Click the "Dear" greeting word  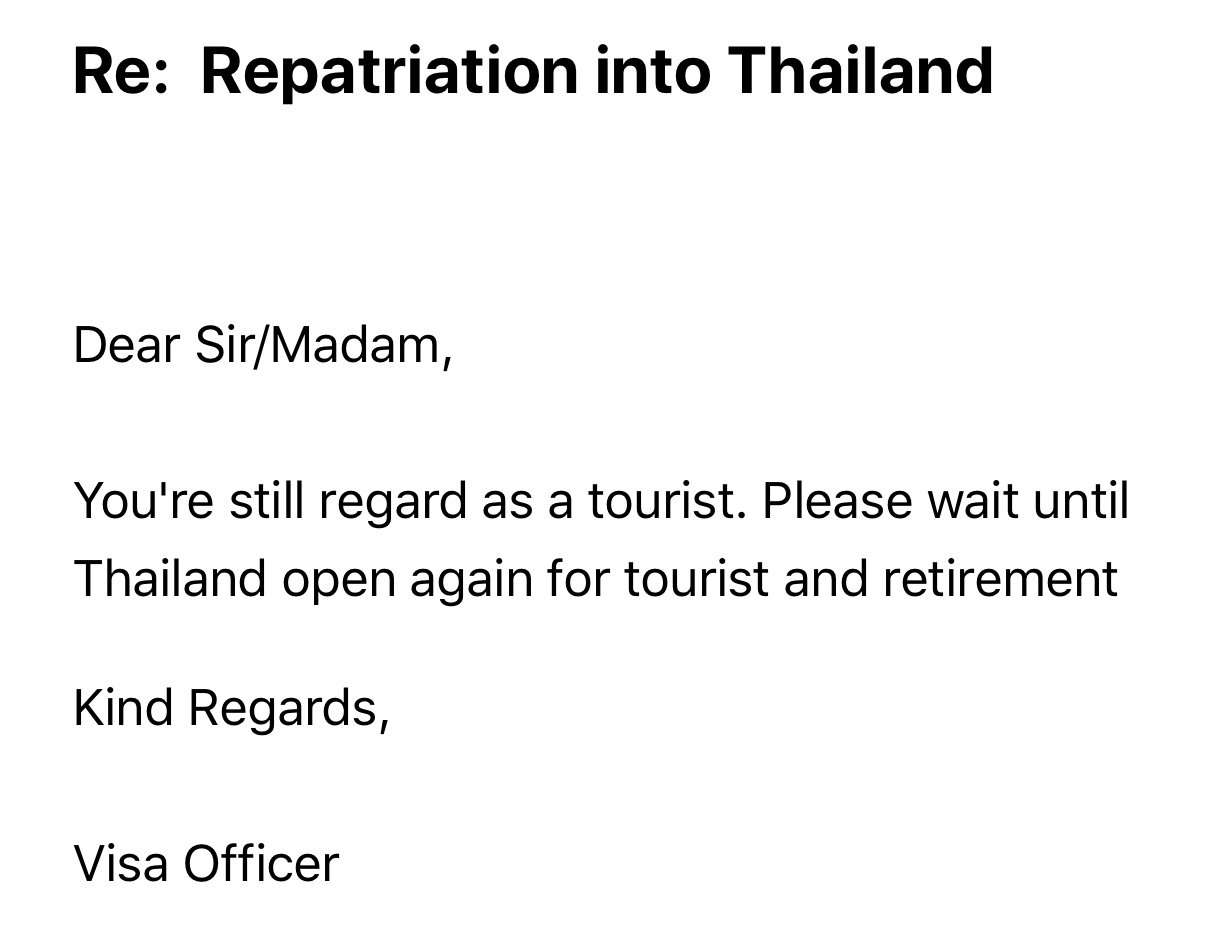(112, 346)
